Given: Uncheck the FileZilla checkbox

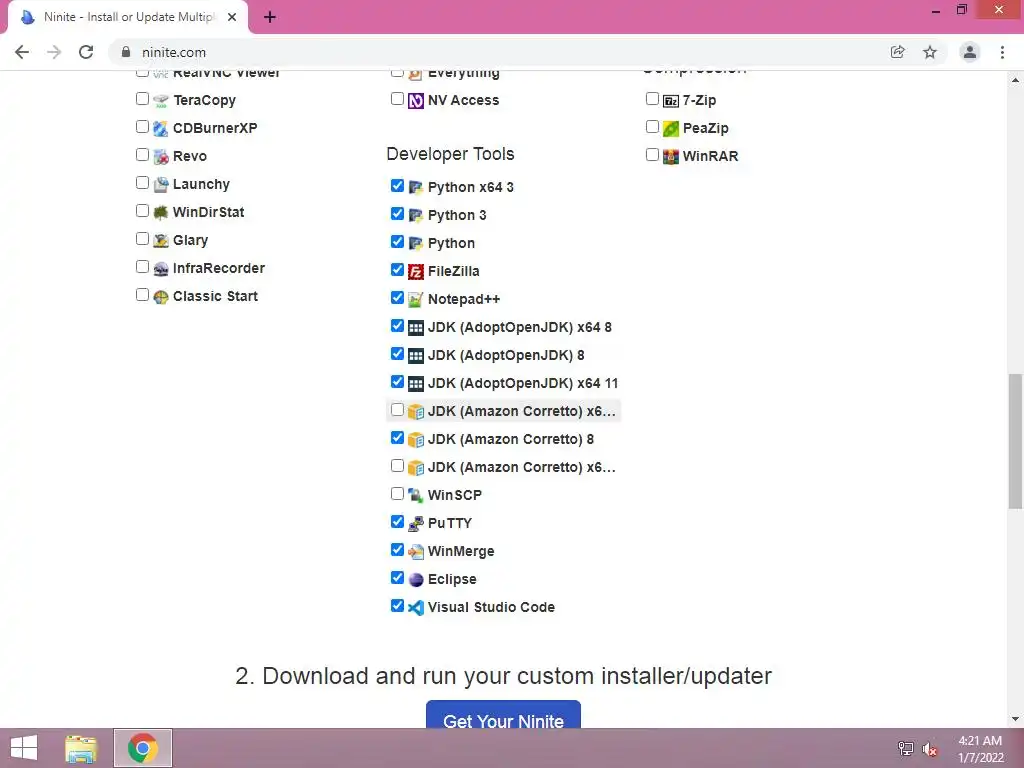Looking at the screenshot, I should point(397,270).
